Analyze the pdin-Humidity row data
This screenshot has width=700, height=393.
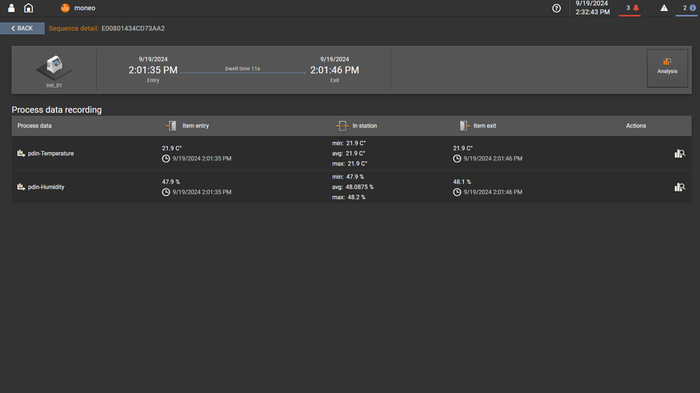[679, 187]
